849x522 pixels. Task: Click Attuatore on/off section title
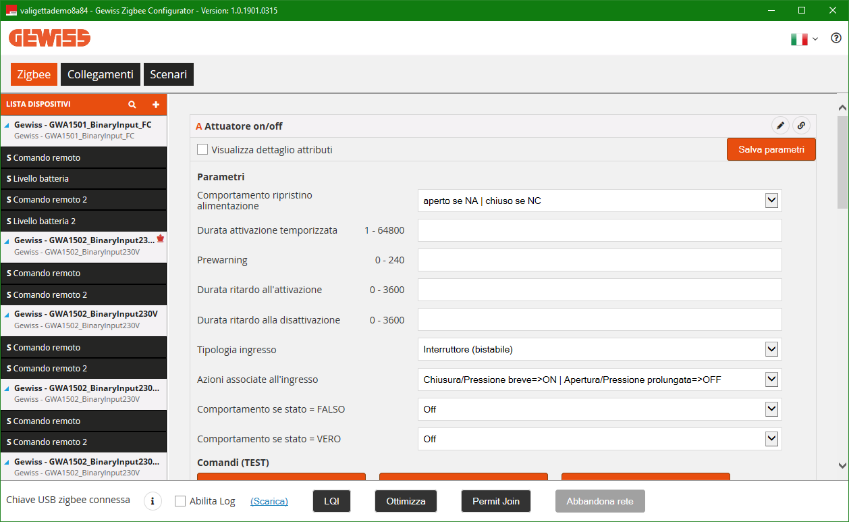239,126
